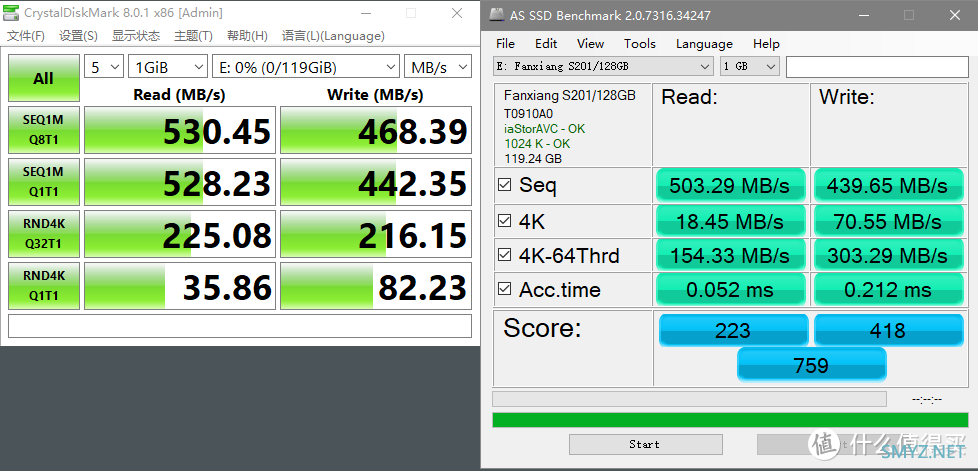
Task: Select the Fanxiang S201/128GB drive dropdown
Action: tap(603, 66)
